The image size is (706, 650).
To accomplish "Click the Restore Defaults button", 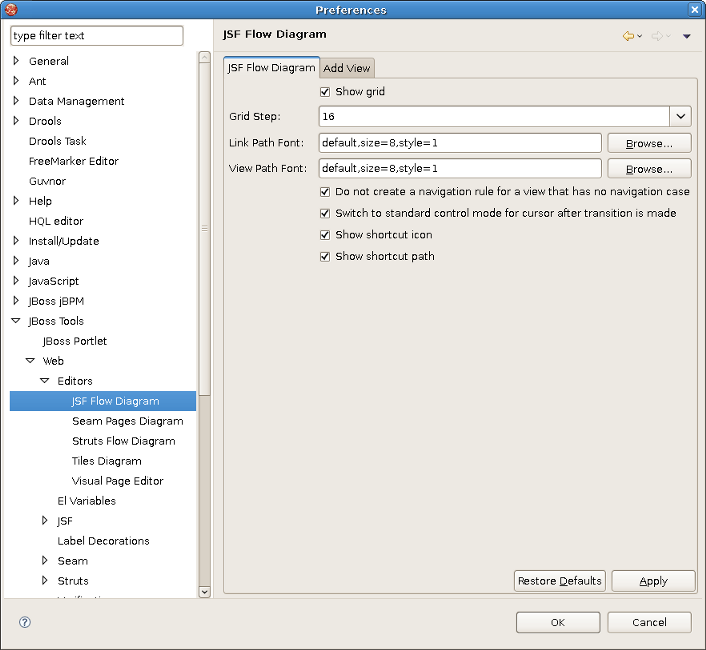I will [x=559, y=581].
